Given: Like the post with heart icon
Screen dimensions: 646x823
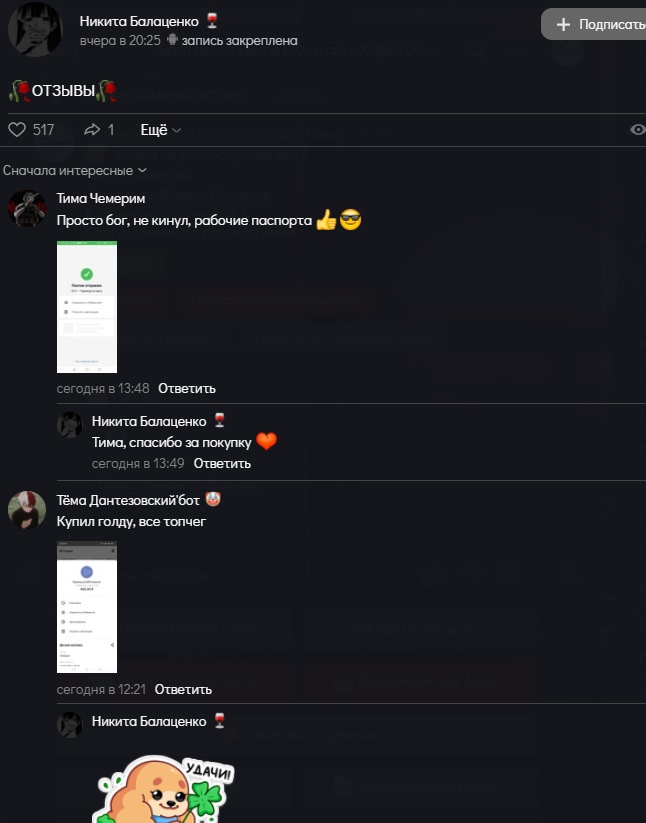Looking at the screenshot, I should click(x=17, y=130).
